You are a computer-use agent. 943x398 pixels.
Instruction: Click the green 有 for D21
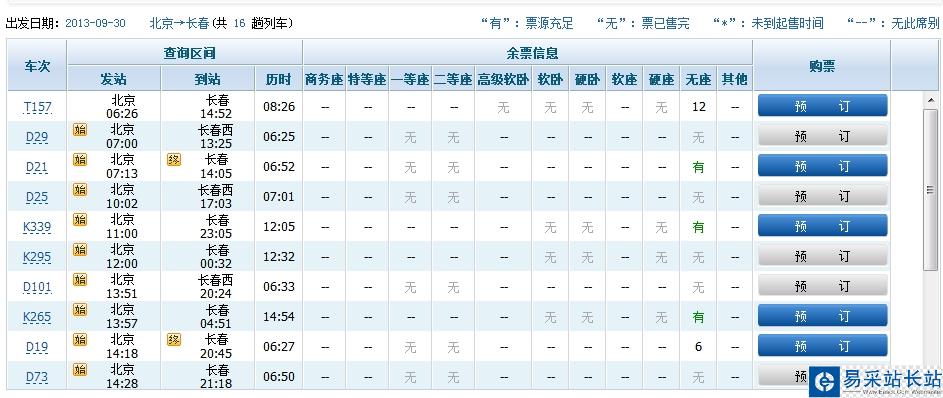698,167
